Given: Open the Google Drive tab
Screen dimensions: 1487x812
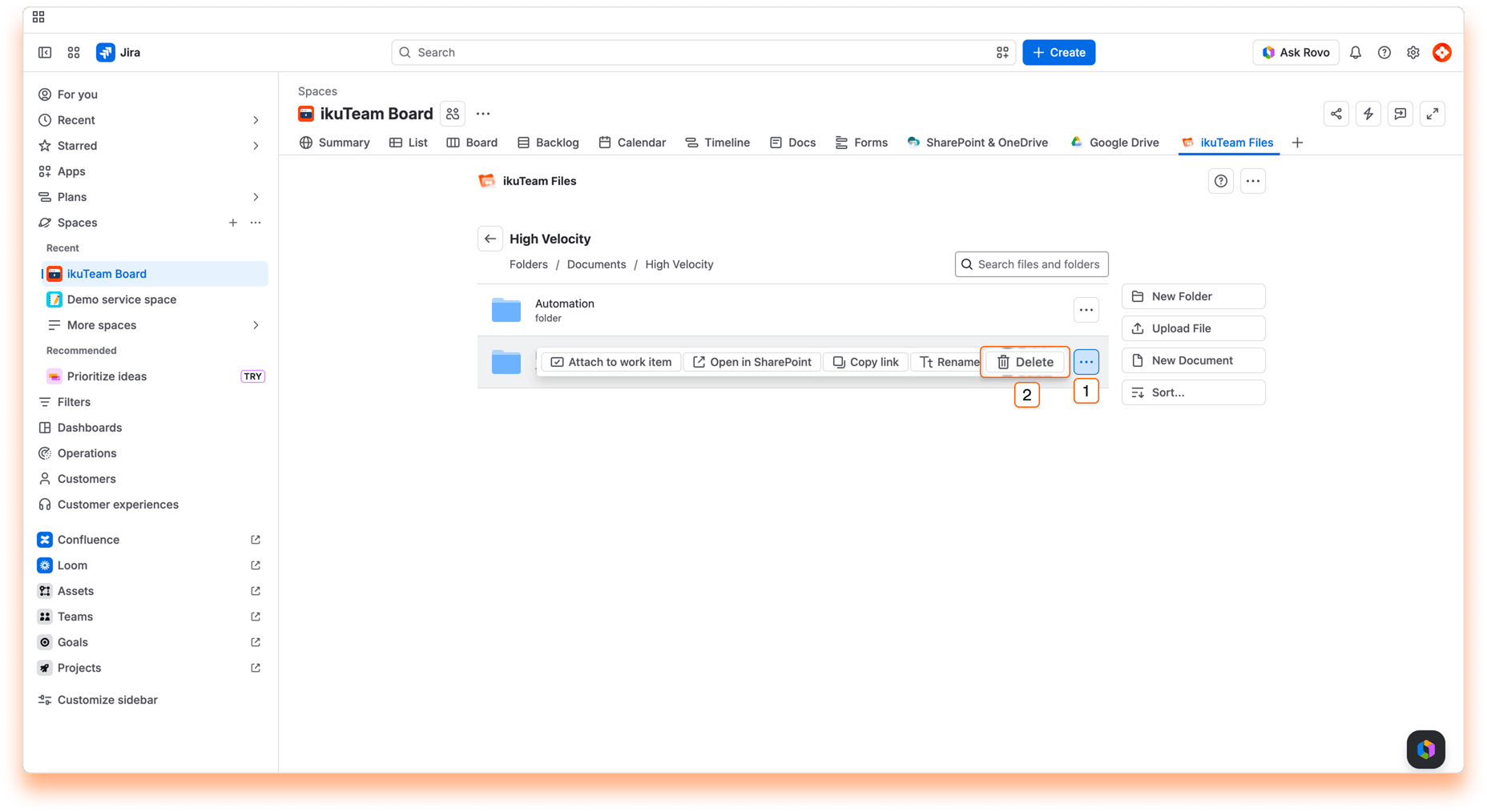Looking at the screenshot, I should coord(1114,143).
